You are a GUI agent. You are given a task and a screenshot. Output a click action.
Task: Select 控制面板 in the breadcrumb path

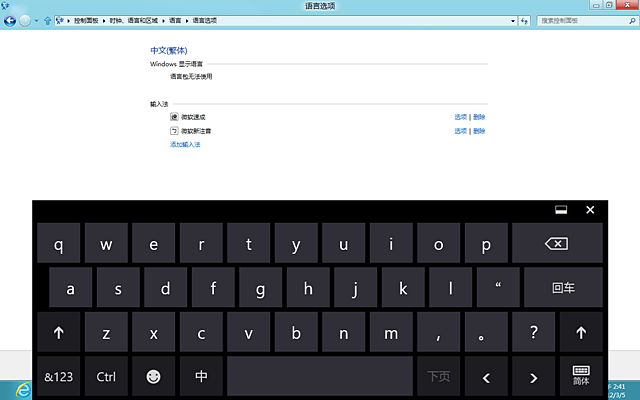(x=86, y=20)
